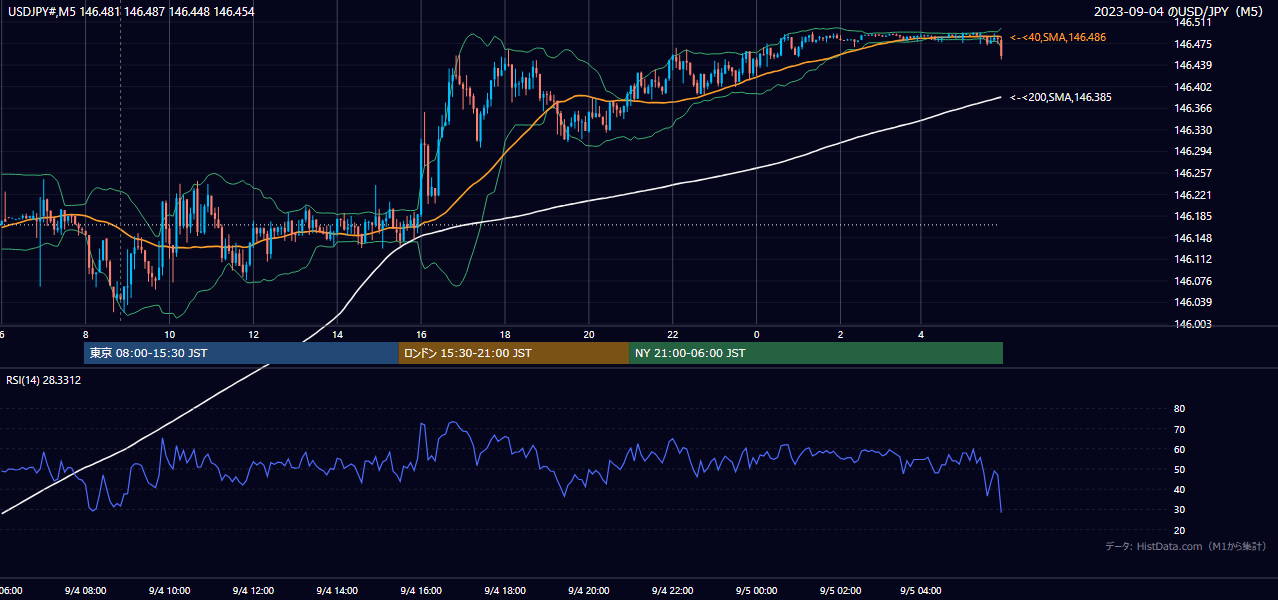Image resolution: width=1278 pixels, height=600 pixels.
Task: Click the bottom time label 9/4 20:00
Action: coord(589,590)
